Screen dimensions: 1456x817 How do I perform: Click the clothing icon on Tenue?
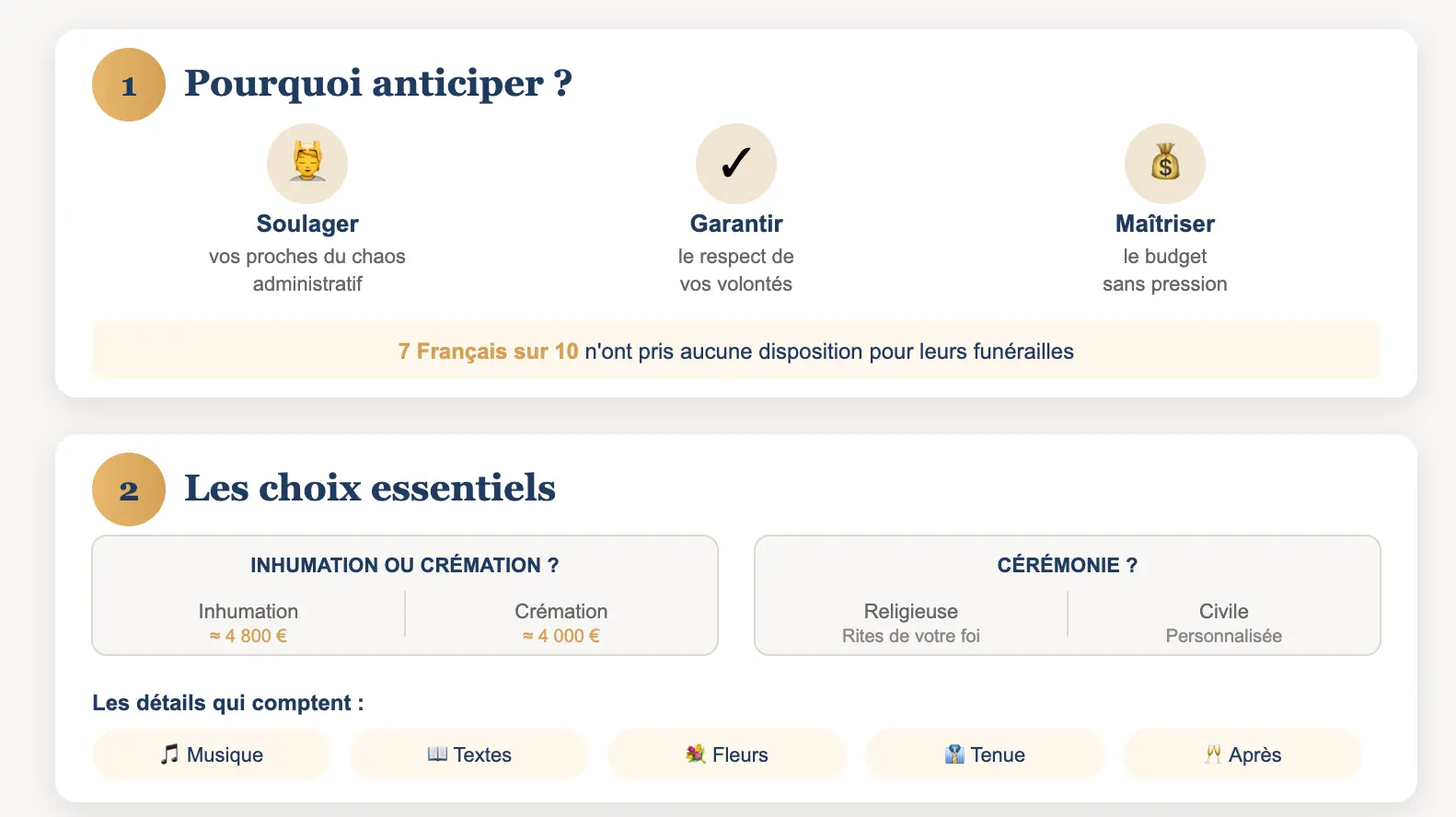click(954, 754)
